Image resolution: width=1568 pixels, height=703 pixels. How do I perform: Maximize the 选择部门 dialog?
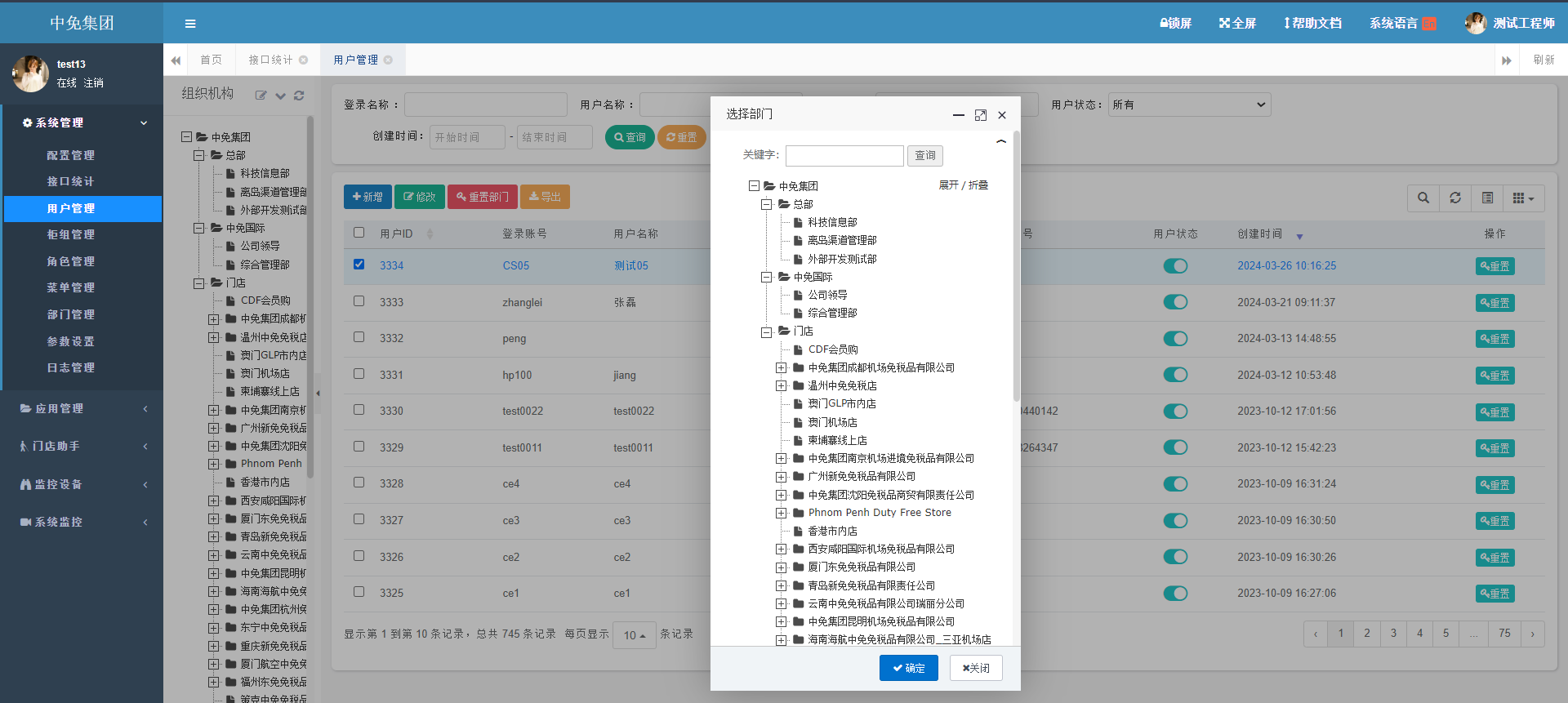click(981, 115)
